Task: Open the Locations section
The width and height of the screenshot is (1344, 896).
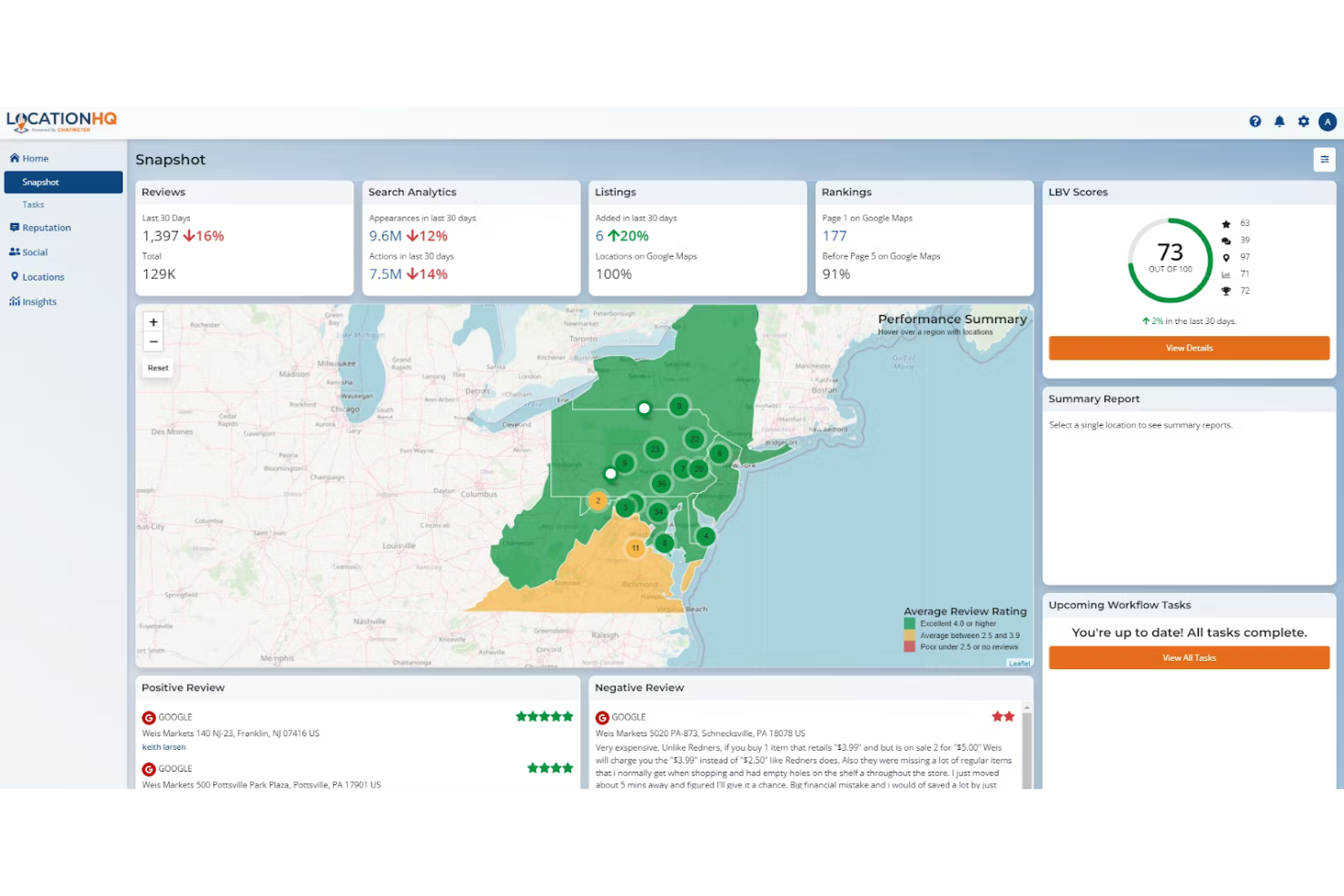Action: pos(37,277)
